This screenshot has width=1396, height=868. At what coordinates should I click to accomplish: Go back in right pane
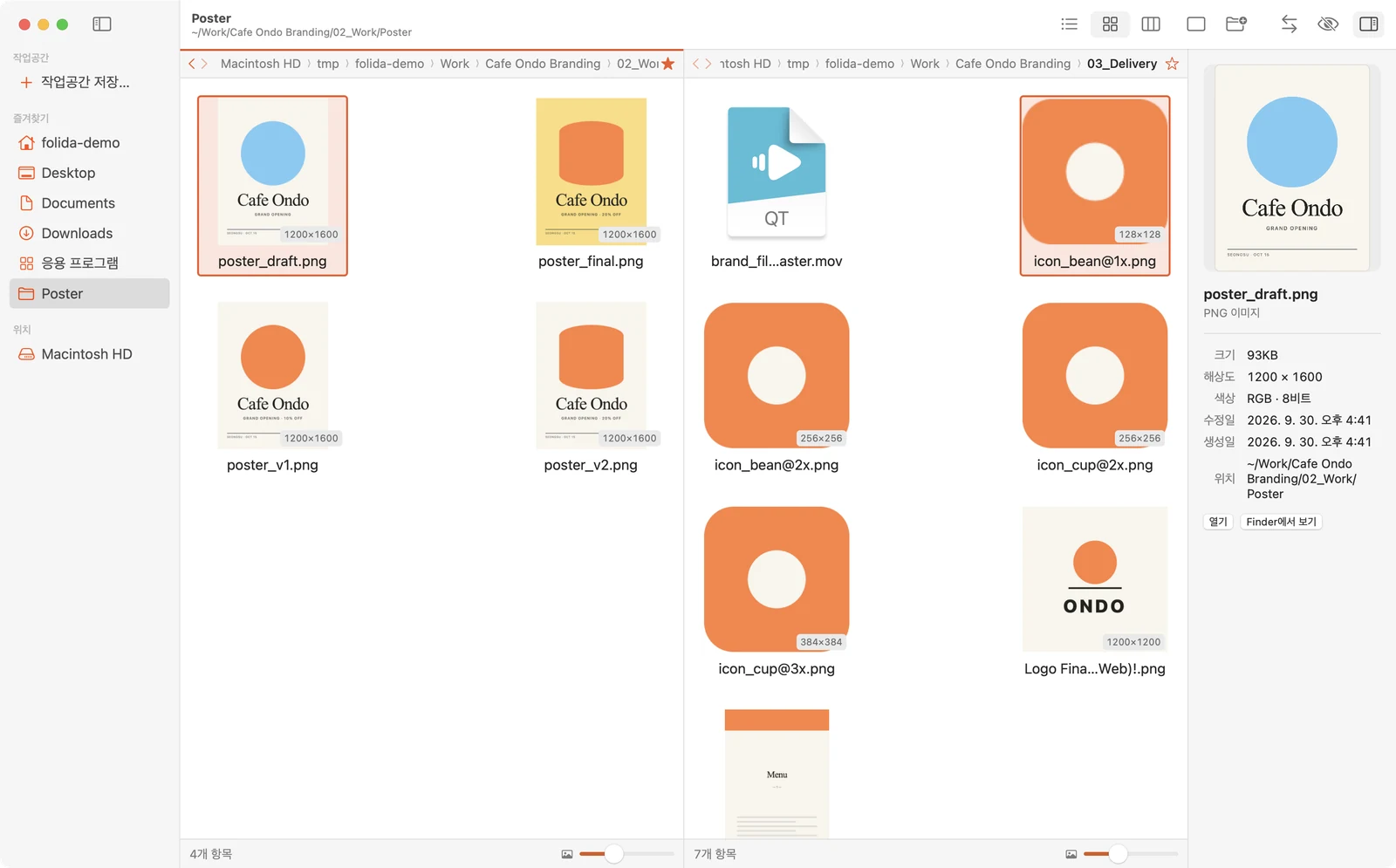[x=695, y=64]
